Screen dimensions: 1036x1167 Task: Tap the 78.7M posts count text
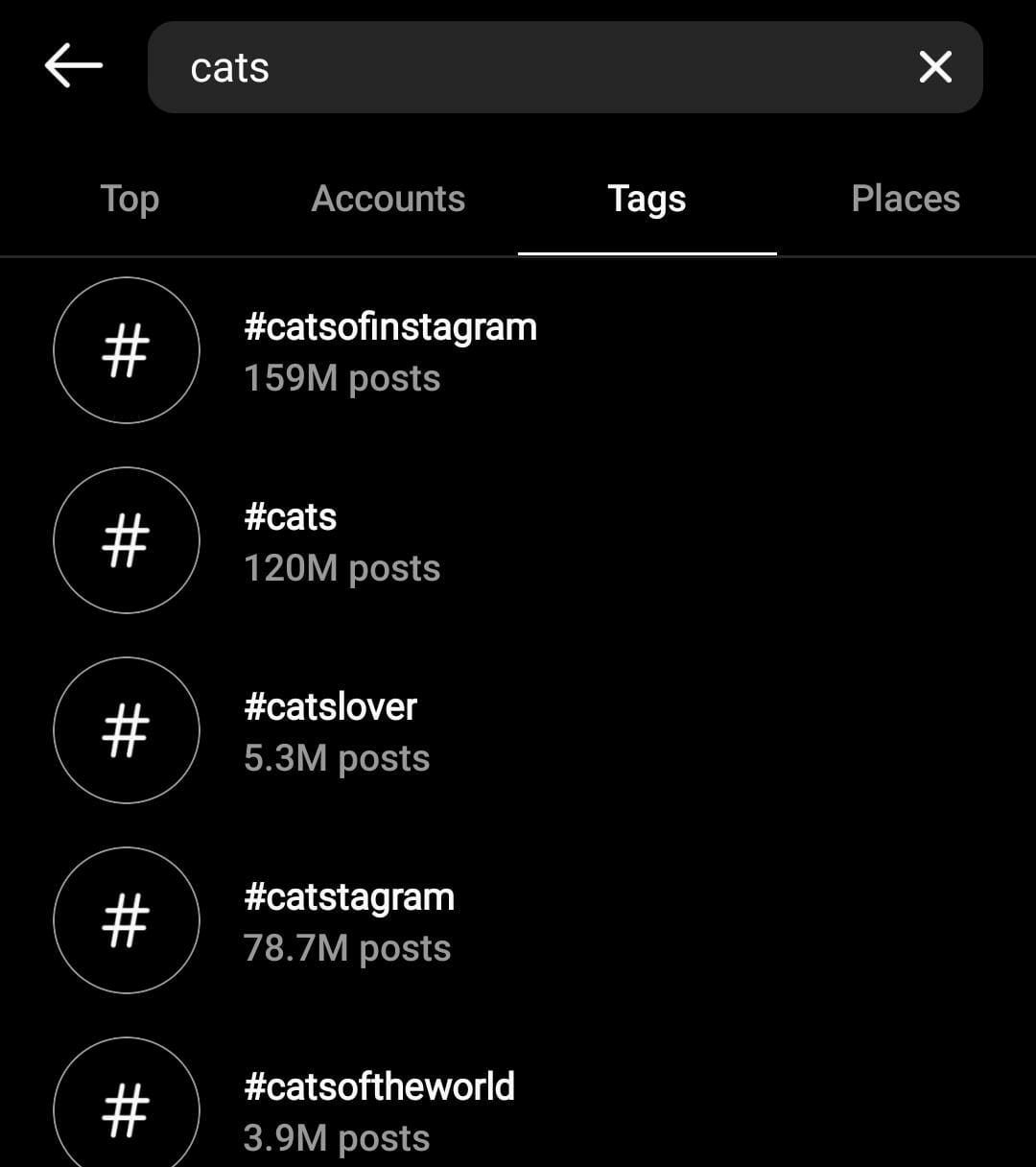(347, 948)
